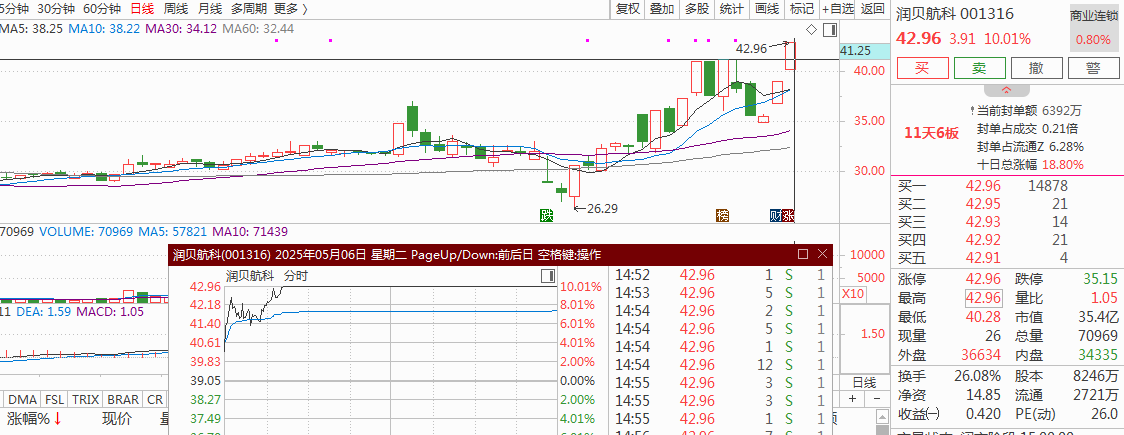This screenshot has width=1124, height=435.
Task: Click the 复权 toolbar button
Action: point(627,9)
